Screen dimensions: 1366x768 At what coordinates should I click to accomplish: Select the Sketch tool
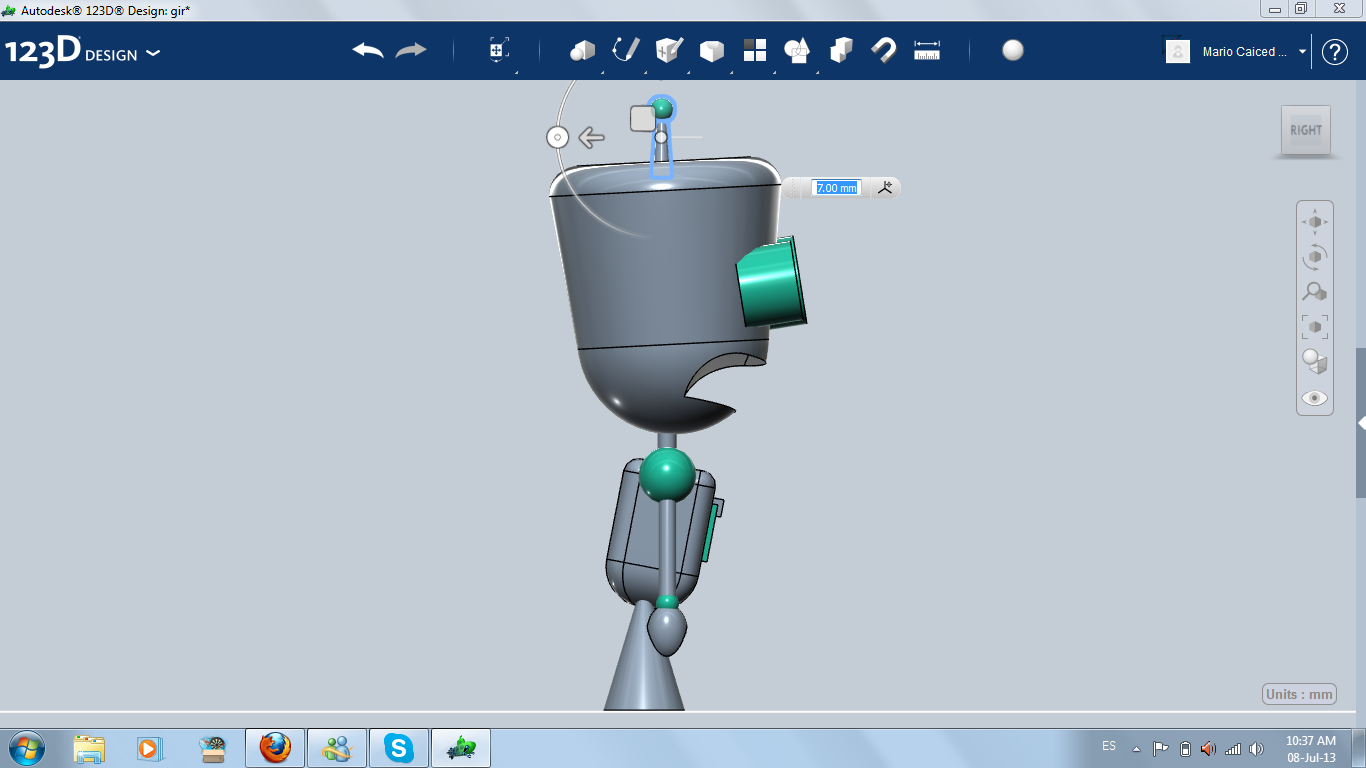click(x=625, y=51)
